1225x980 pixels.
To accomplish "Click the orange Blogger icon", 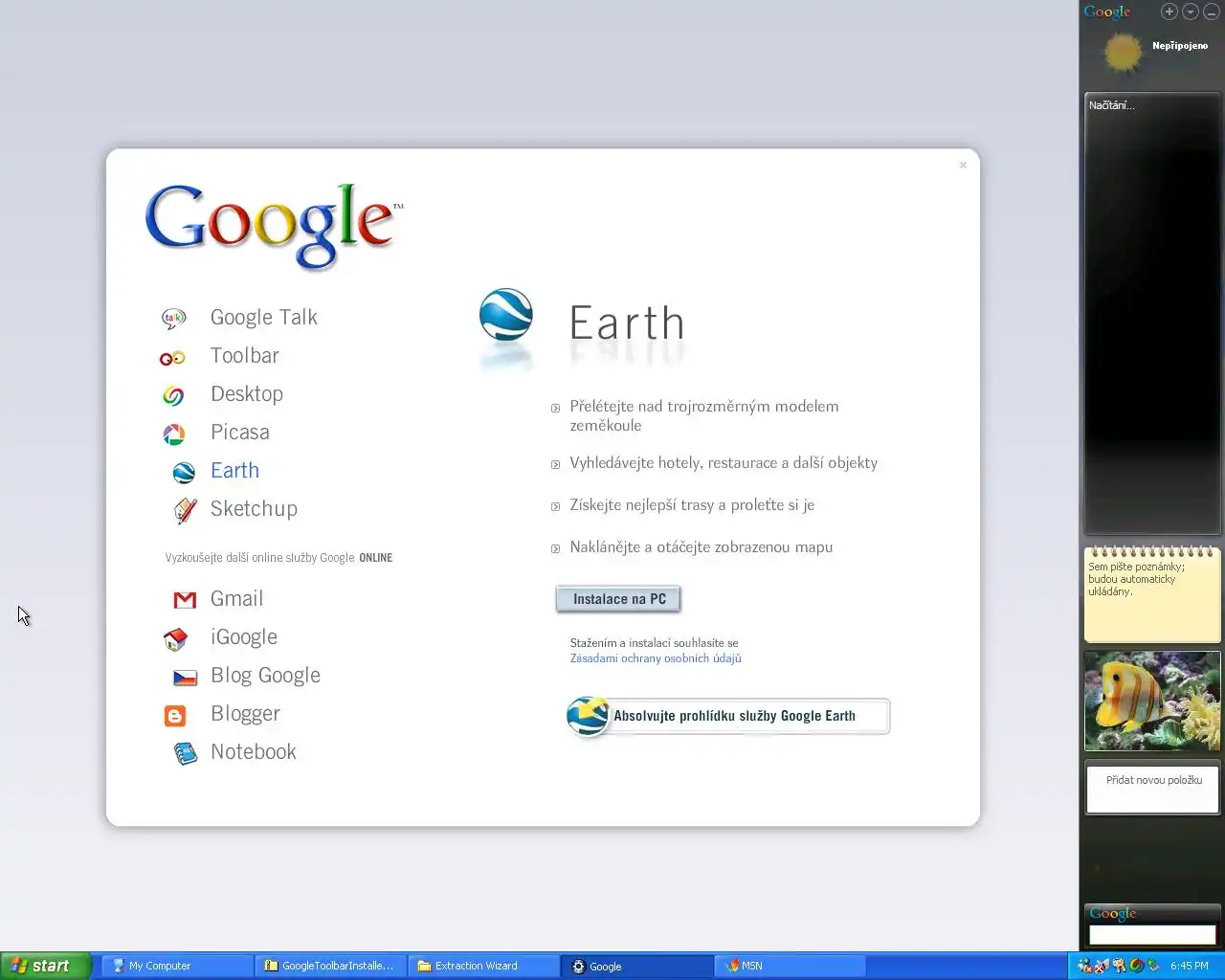I will click(175, 716).
